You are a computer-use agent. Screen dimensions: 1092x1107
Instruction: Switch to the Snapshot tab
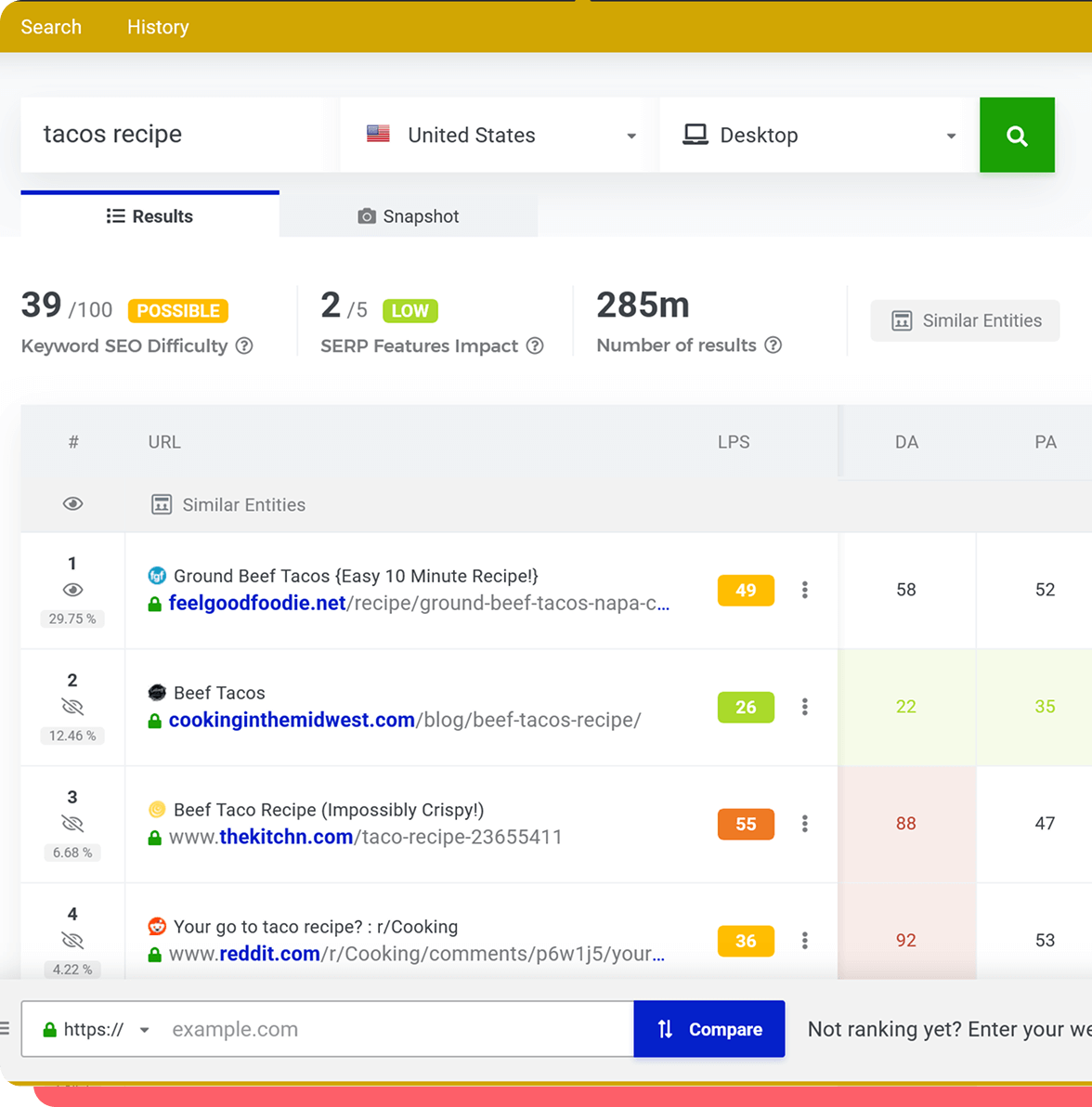(408, 216)
